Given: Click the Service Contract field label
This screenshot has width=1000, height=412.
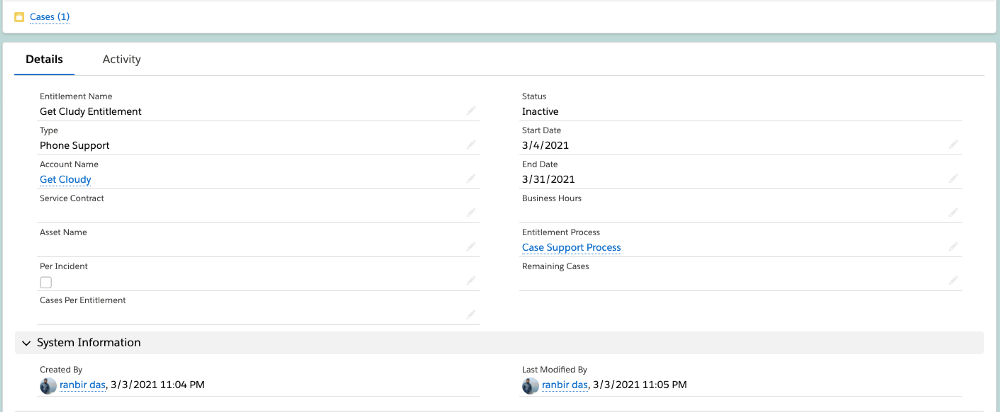Looking at the screenshot, I should 71,198.
